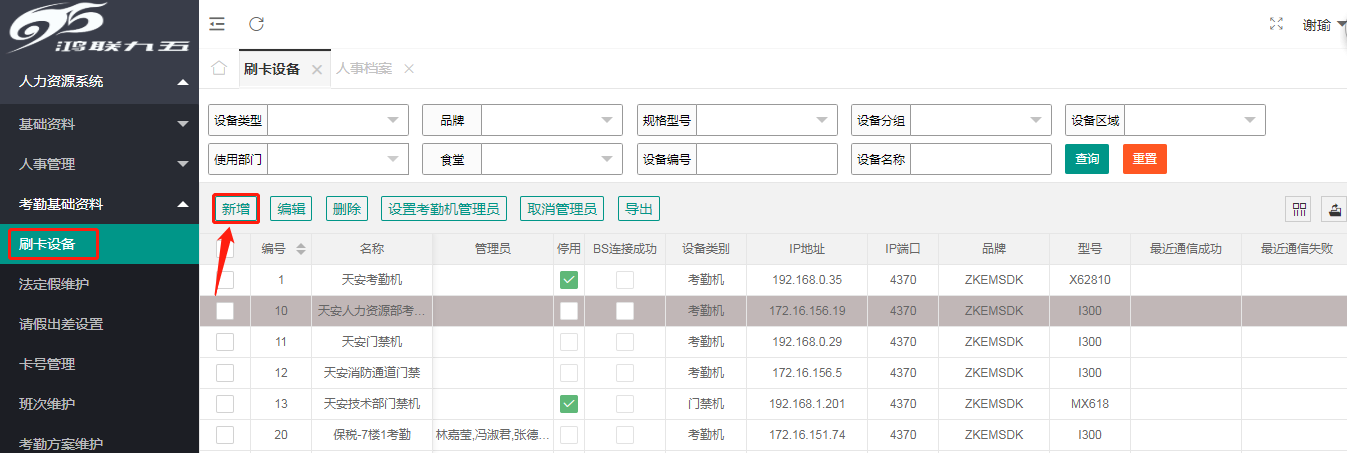Toggle fullscreen mode icon
1347x453 pixels.
tap(1276, 24)
